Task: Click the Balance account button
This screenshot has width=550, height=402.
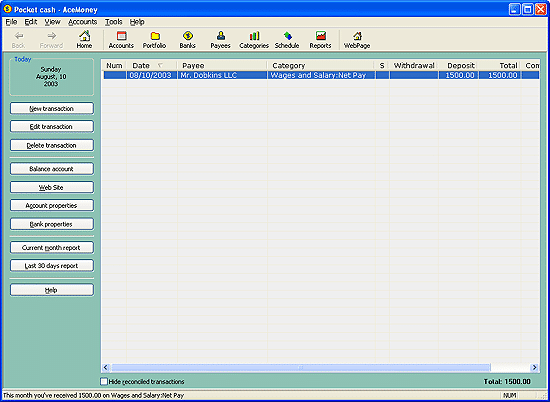Action: pyautogui.click(x=52, y=169)
